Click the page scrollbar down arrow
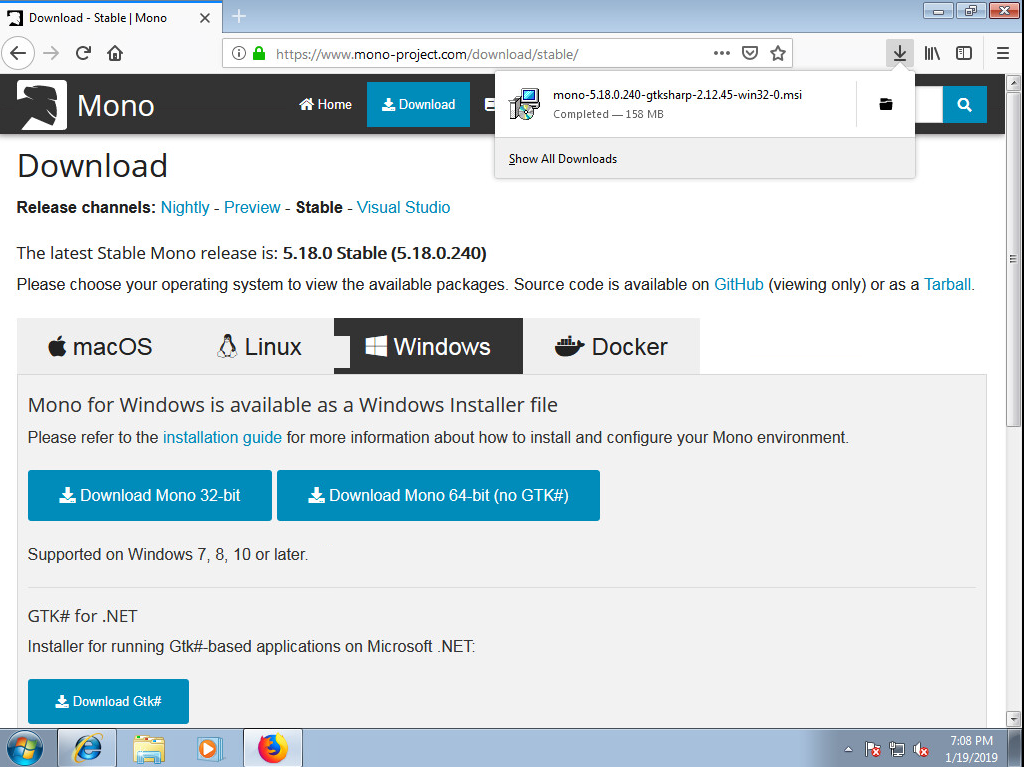The height and width of the screenshot is (767, 1024). (1014, 719)
